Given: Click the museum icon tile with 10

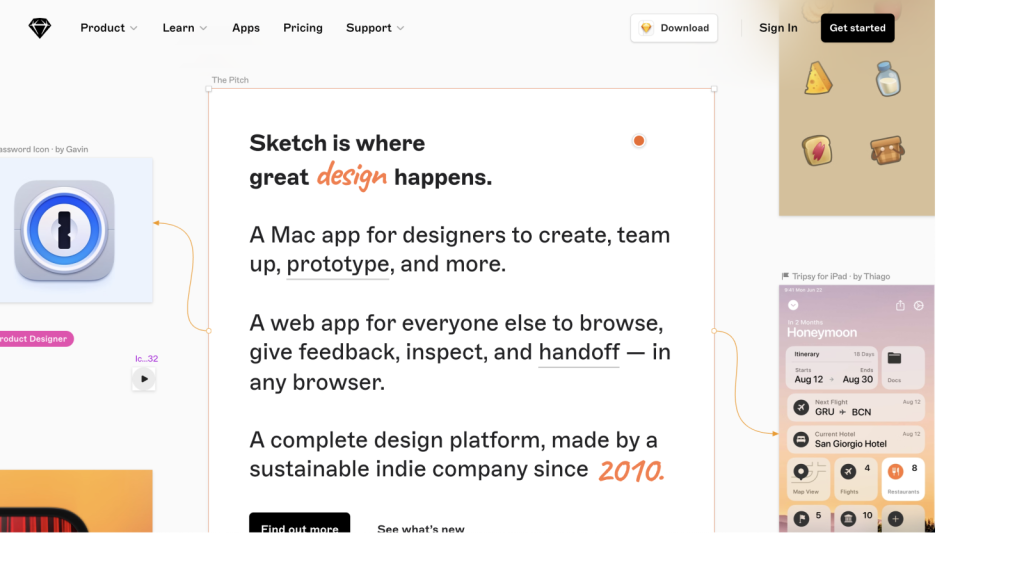Looking at the screenshot, I should [856, 519].
